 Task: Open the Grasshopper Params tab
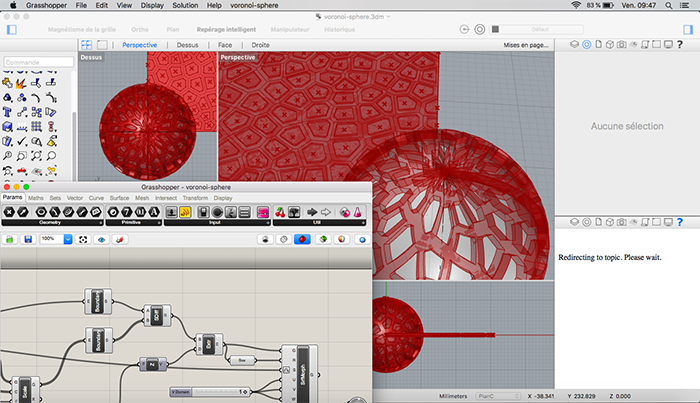(12, 197)
